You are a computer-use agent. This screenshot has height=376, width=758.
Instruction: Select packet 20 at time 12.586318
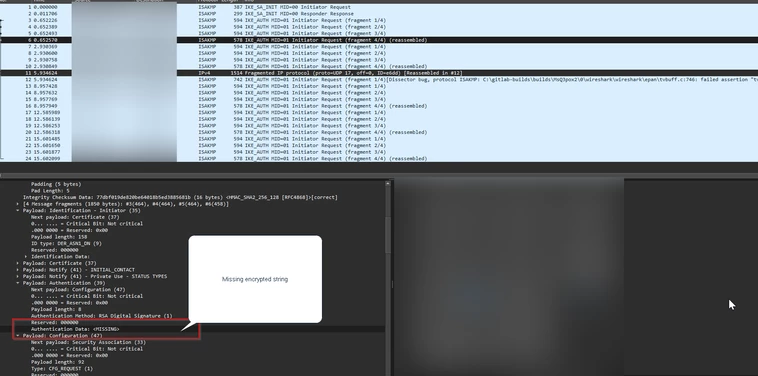click(379, 132)
